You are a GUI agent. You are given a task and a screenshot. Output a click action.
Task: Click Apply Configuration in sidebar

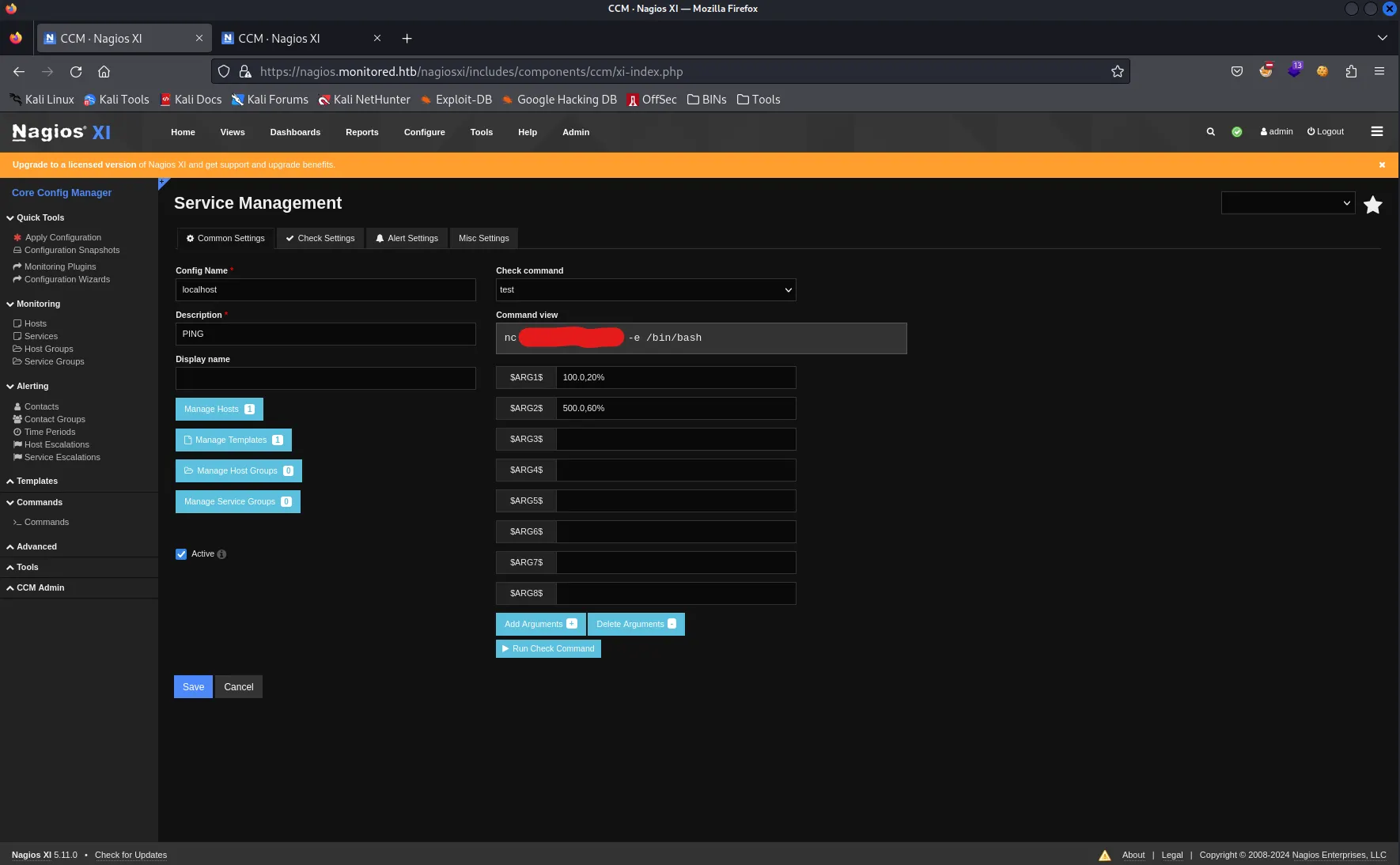(62, 238)
